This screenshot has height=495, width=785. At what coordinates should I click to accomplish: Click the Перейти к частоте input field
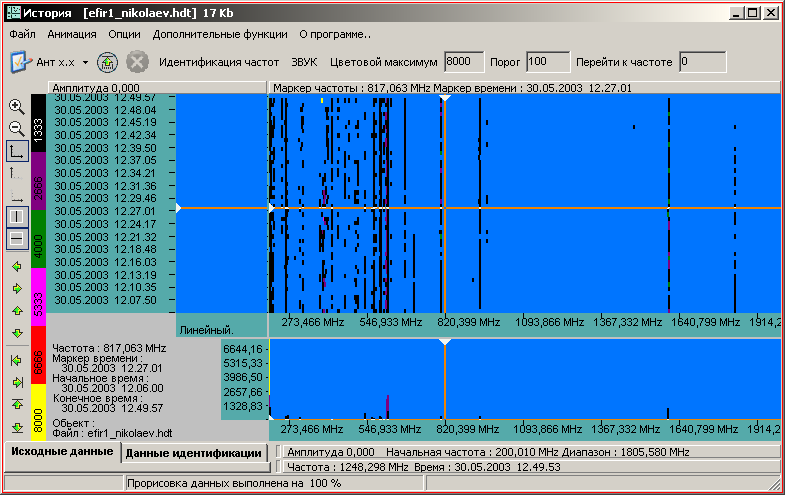click(702, 62)
